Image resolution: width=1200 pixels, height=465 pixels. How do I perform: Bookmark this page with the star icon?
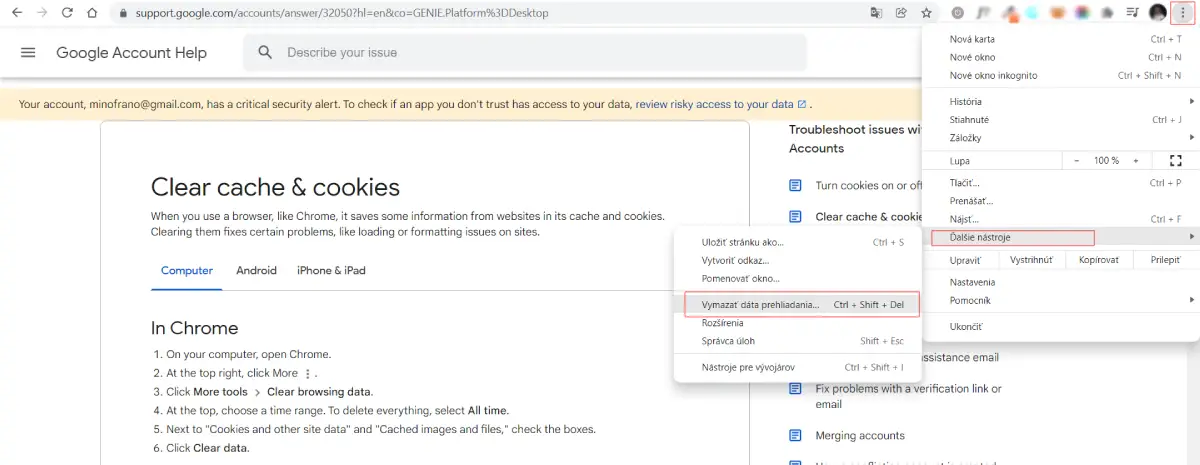click(x=926, y=13)
